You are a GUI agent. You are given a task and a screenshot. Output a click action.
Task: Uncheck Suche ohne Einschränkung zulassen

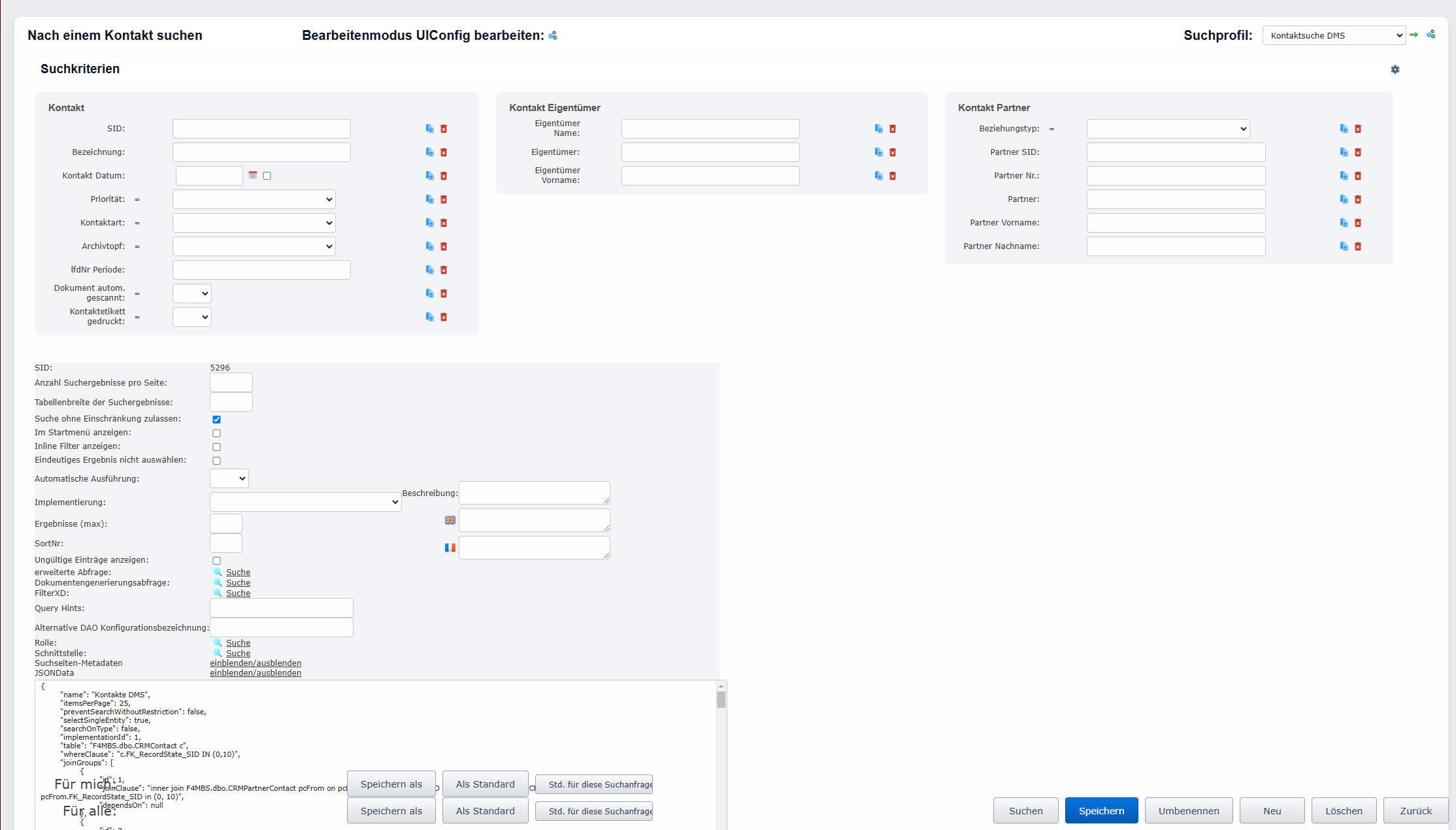[x=216, y=420]
